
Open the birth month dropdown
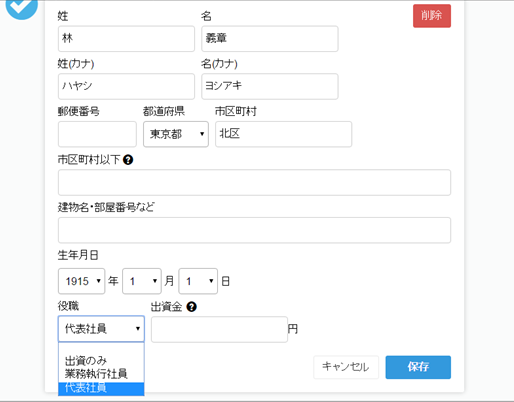point(142,281)
